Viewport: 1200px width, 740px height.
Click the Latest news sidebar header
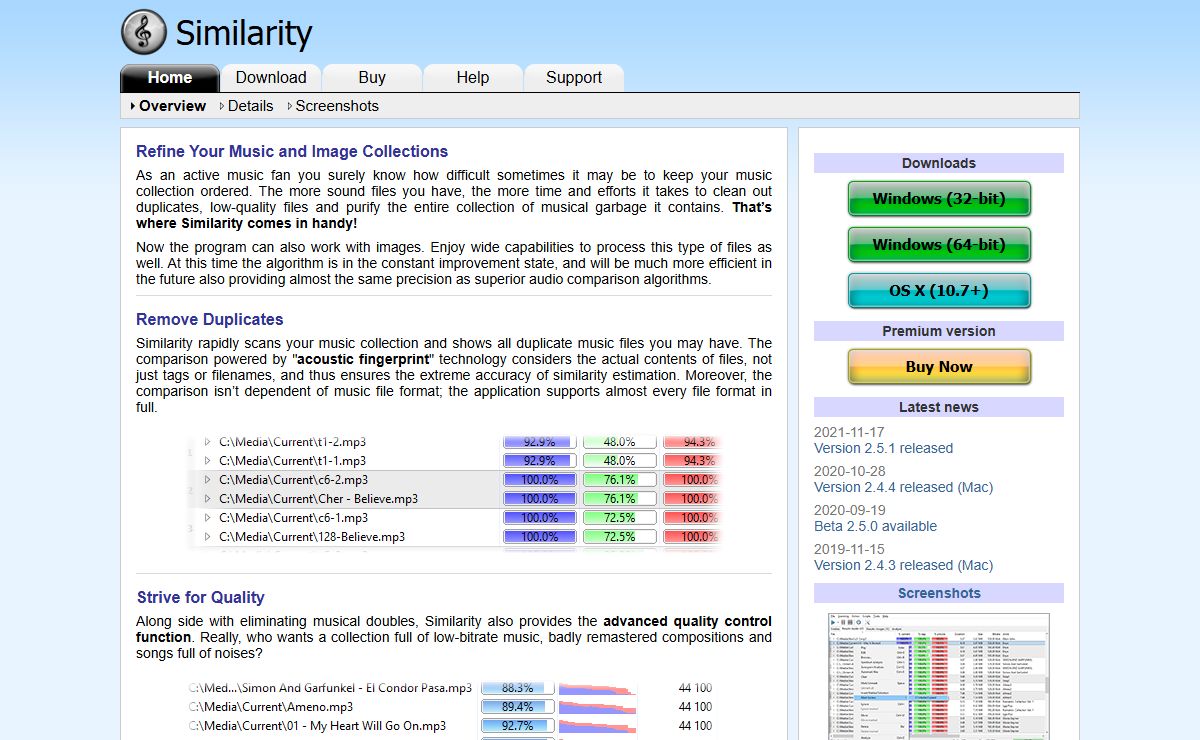939,407
